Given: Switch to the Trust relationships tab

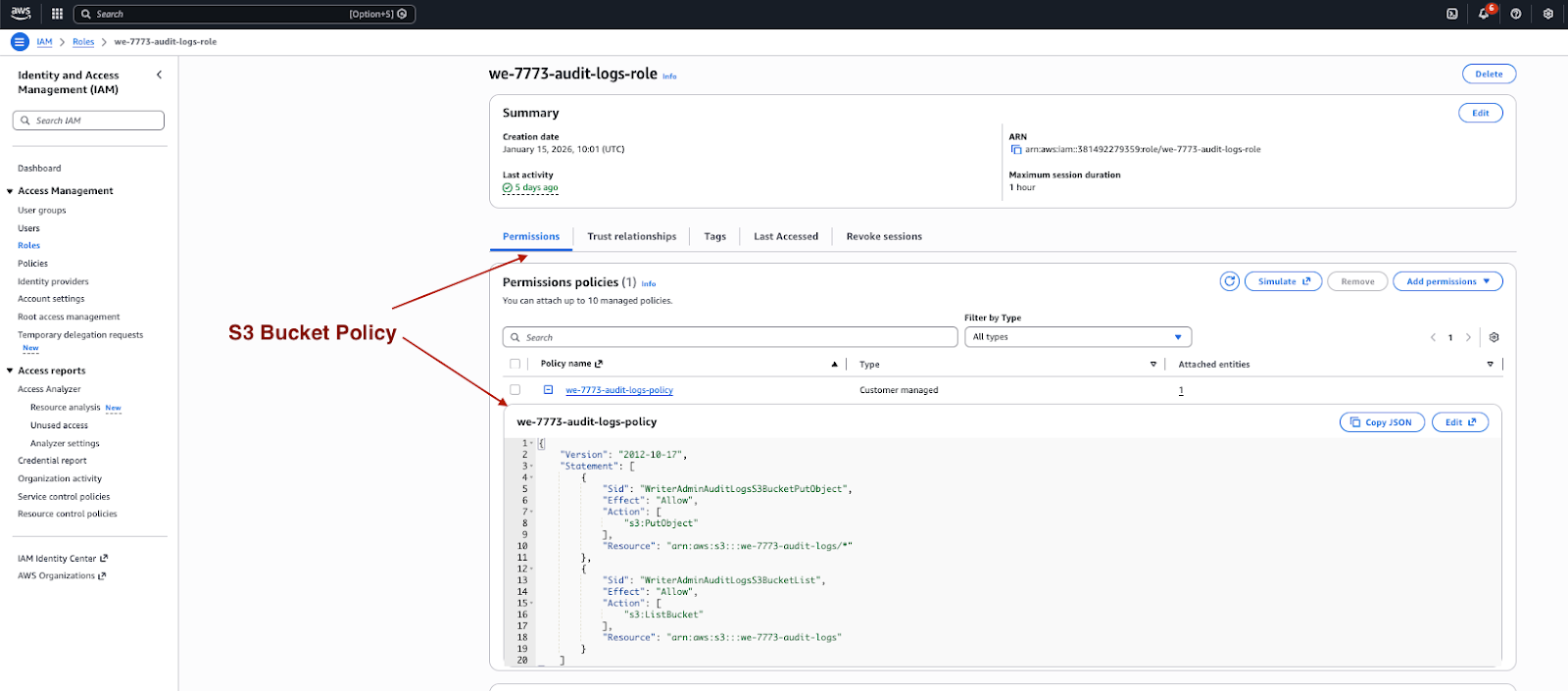Looking at the screenshot, I should pyautogui.click(x=632, y=236).
